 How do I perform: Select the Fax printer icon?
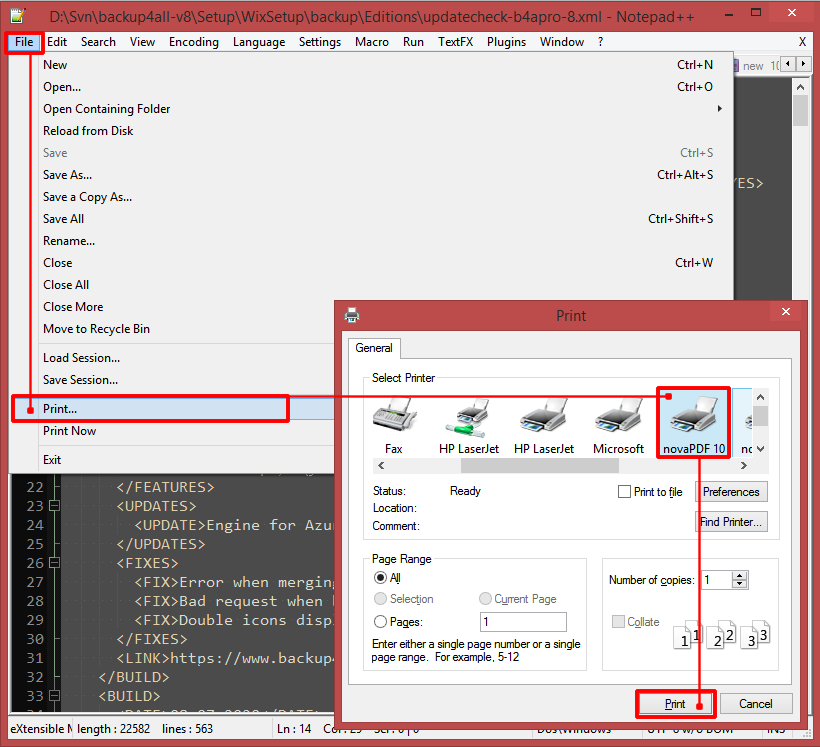(394, 426)
